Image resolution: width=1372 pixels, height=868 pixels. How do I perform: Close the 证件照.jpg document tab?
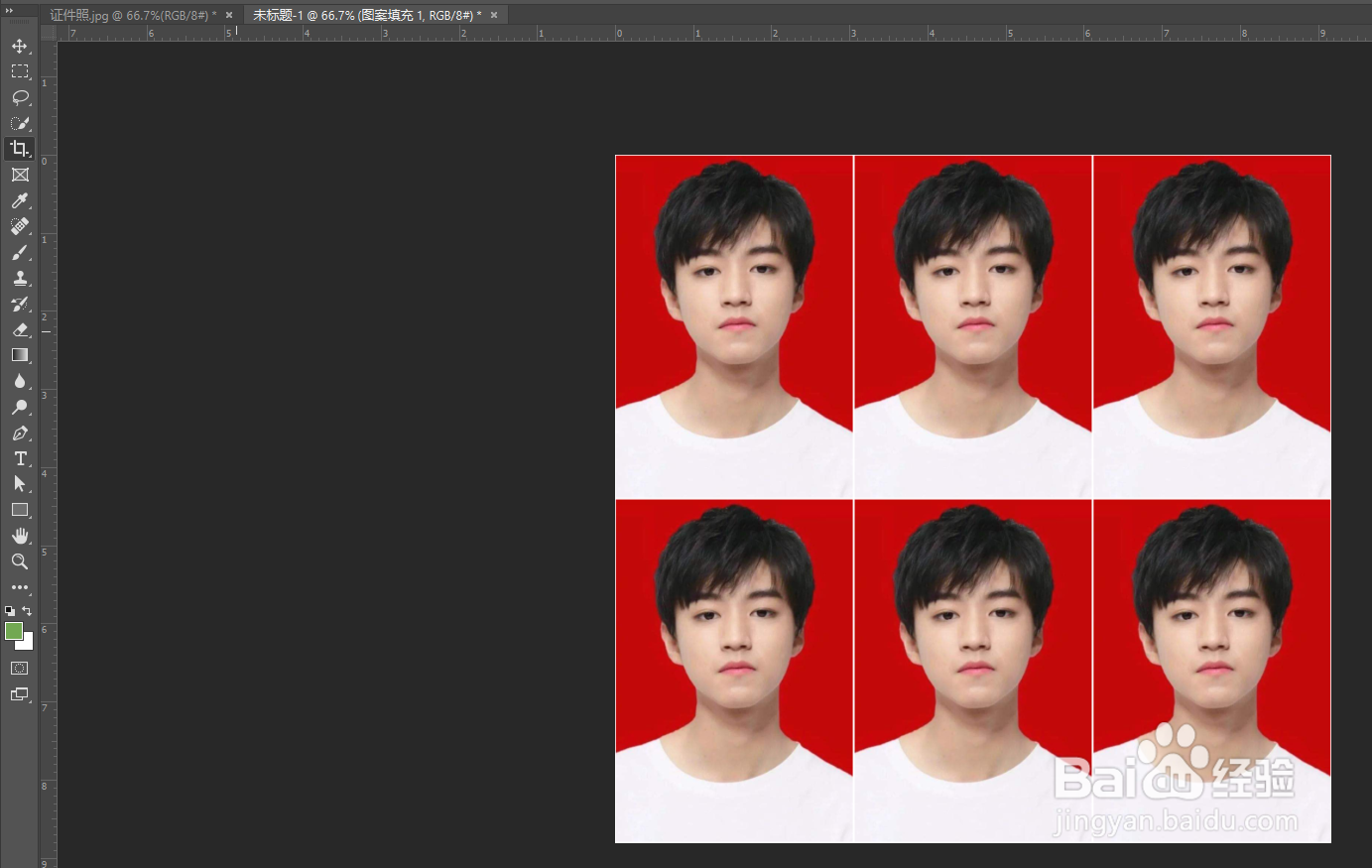click(229, 15)
